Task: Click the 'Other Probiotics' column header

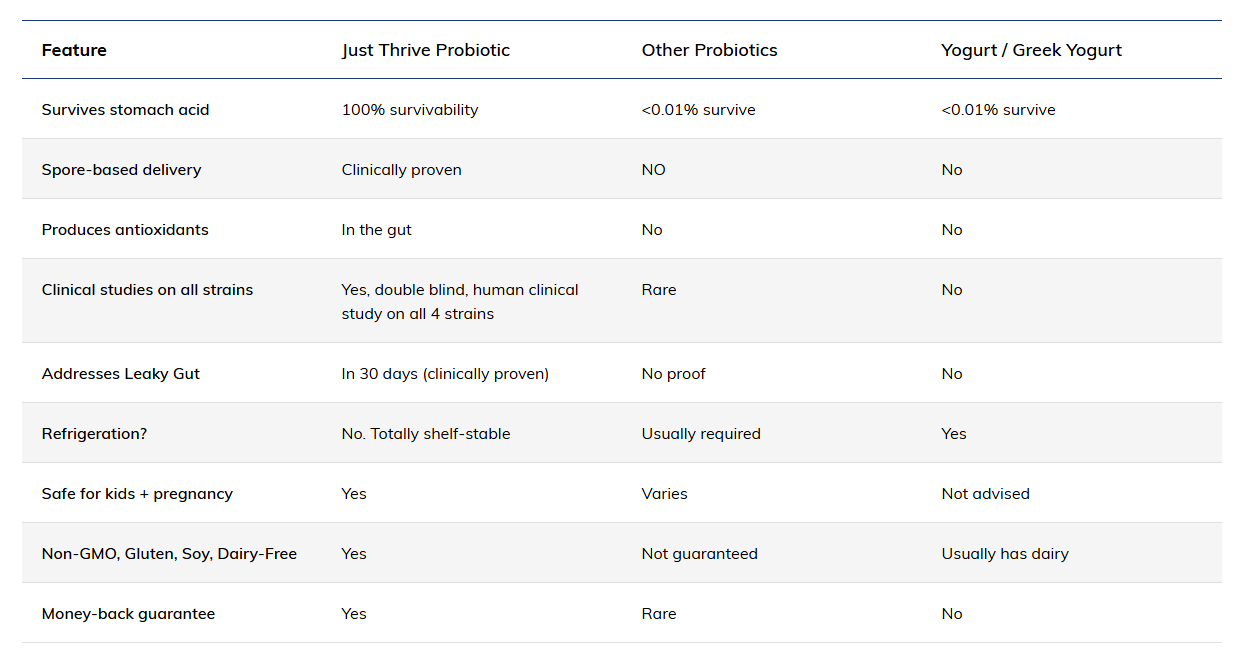Action: (x=709, y=50)
